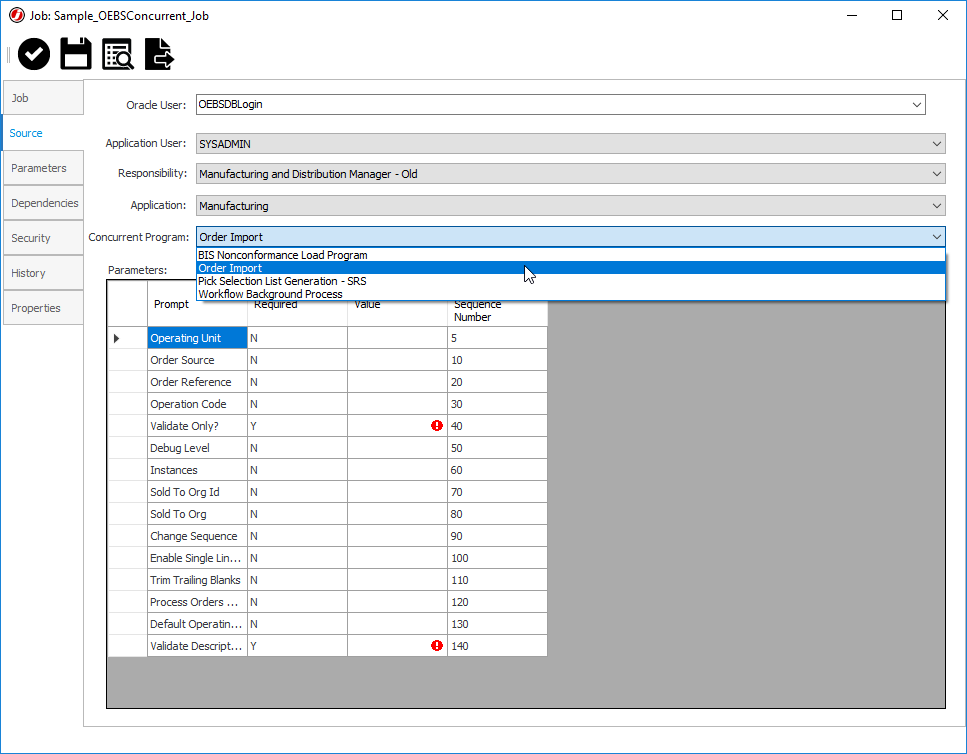Viewport: 967px width, 754px height.
Task: Click the red error icon in Validate Descript row
Action: pos(437,645)
